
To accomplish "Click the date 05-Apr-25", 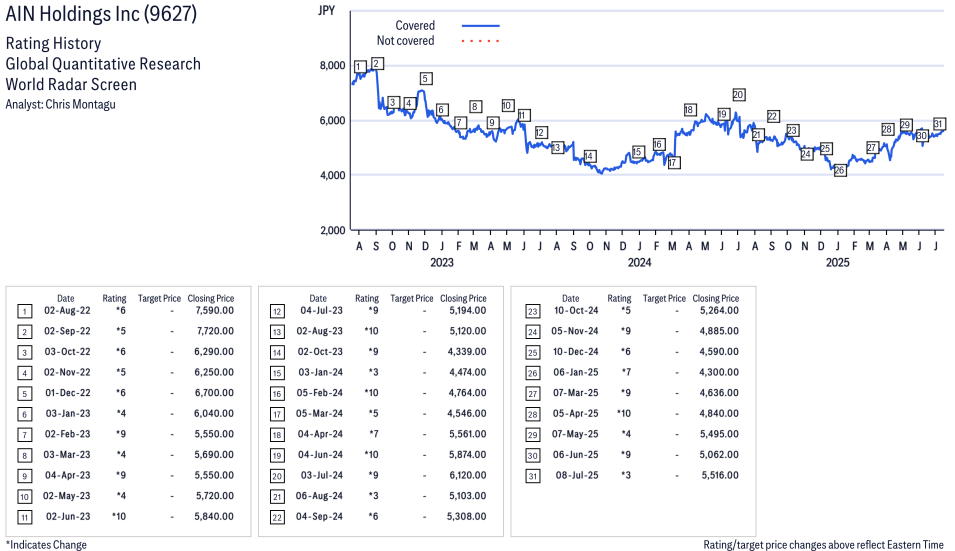I will point(576,413).
